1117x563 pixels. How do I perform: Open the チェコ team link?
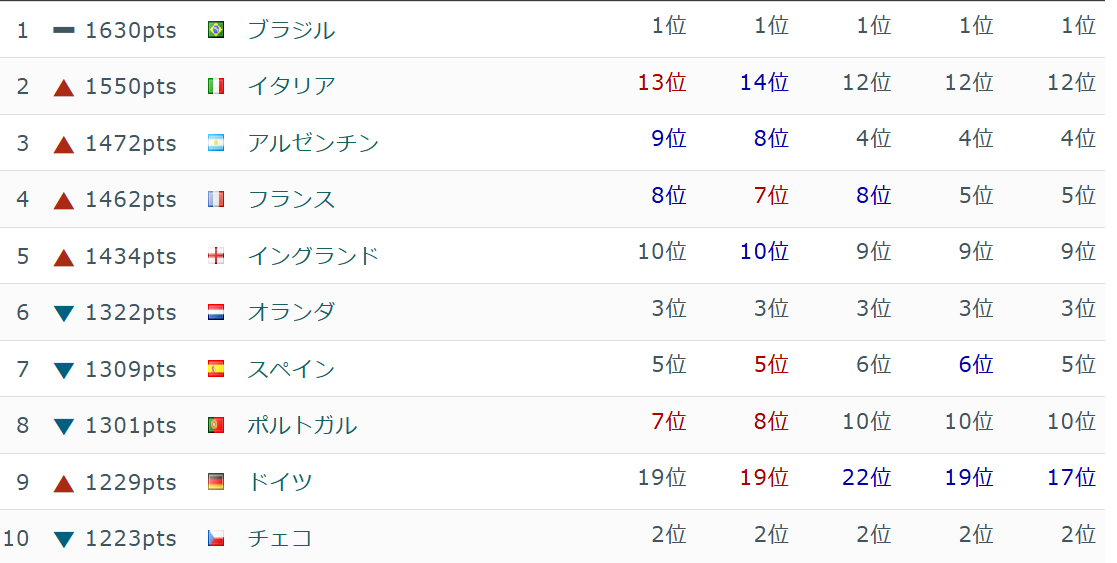click(x=280, y=538)
